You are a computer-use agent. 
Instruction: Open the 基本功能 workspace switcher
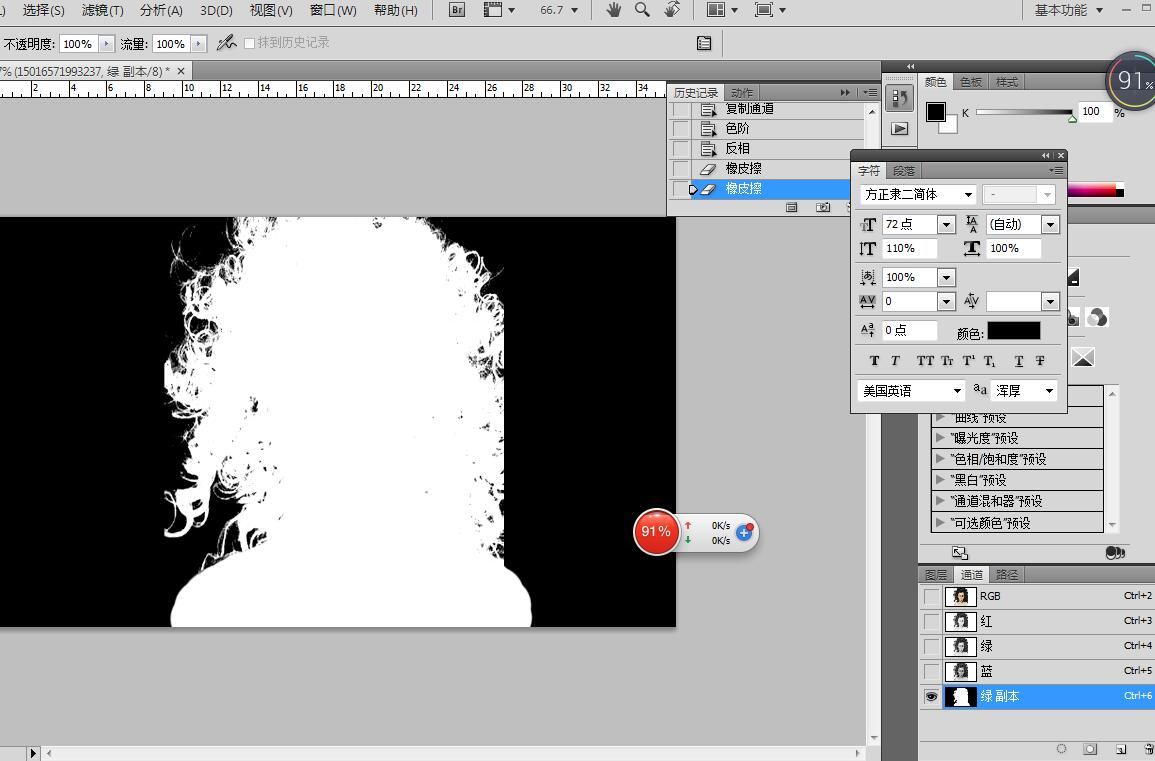click(1068, 10)
